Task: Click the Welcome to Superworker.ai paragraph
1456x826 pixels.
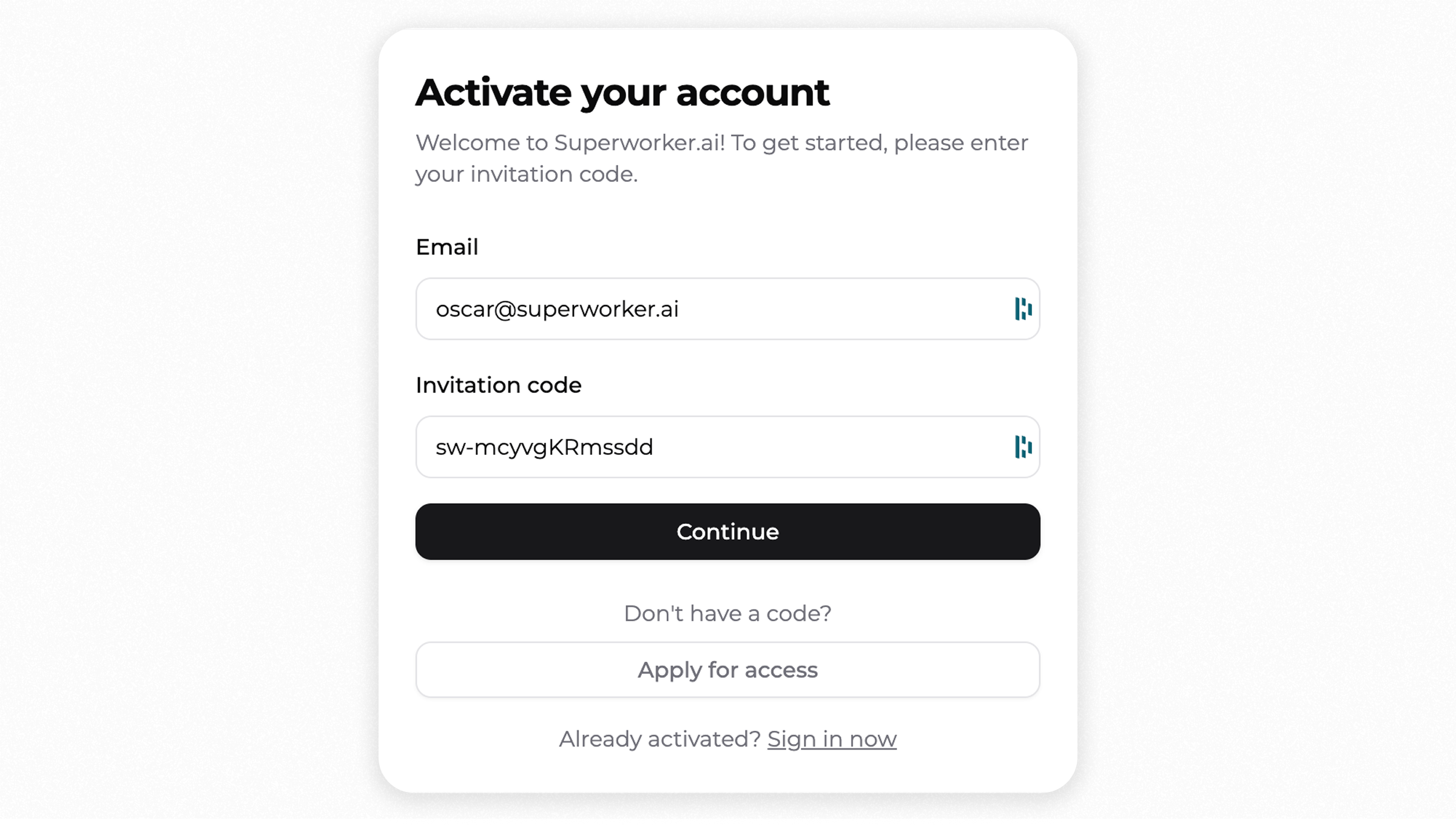Action: click(x=722, y=158)
